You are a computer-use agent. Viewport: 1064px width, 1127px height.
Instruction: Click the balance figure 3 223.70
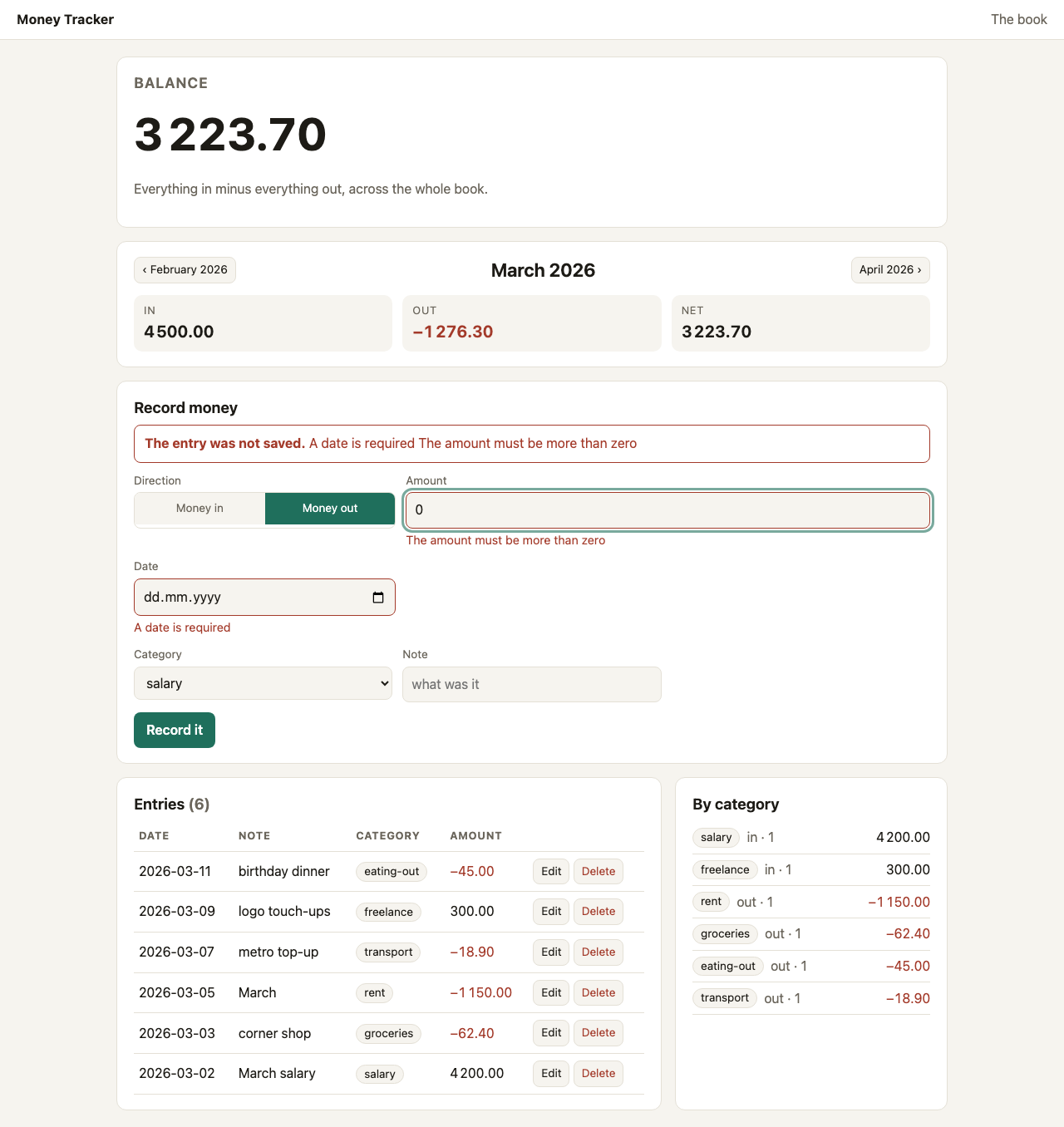click(230, 135)
